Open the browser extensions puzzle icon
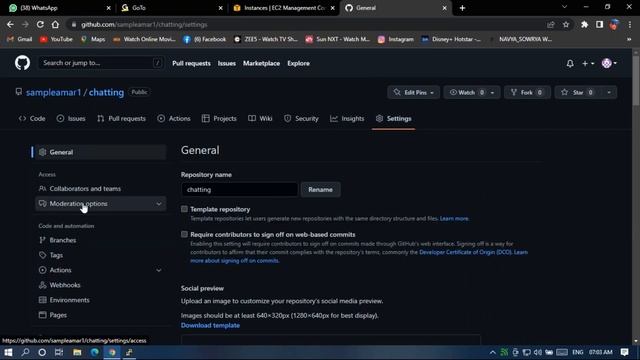 pos(584,24)
